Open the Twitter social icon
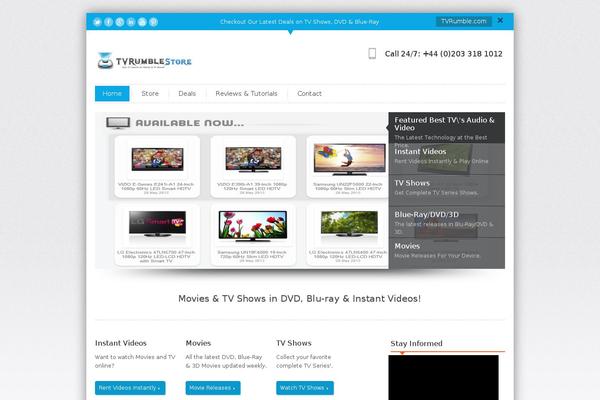 coord(97,22)
